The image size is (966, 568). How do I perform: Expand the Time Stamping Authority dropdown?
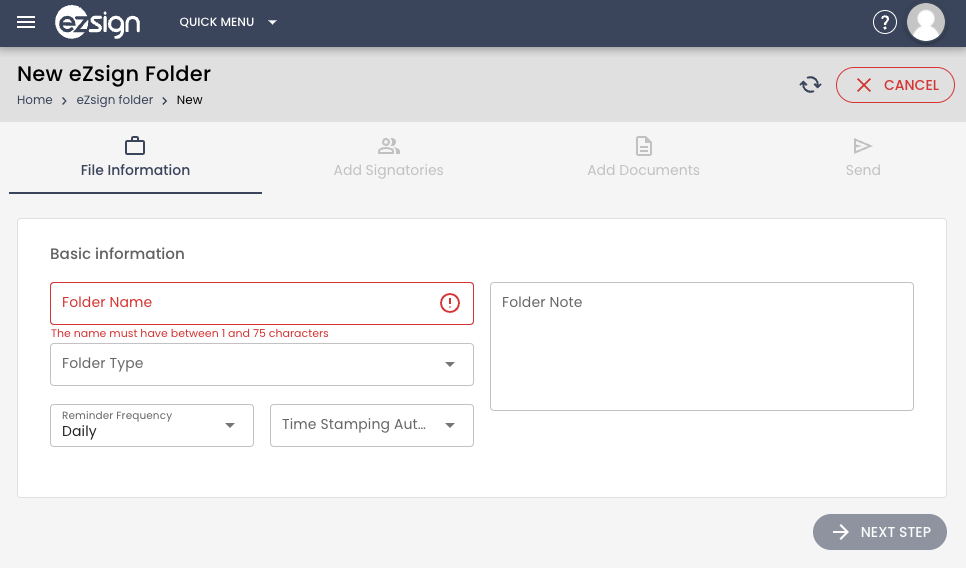371,426
